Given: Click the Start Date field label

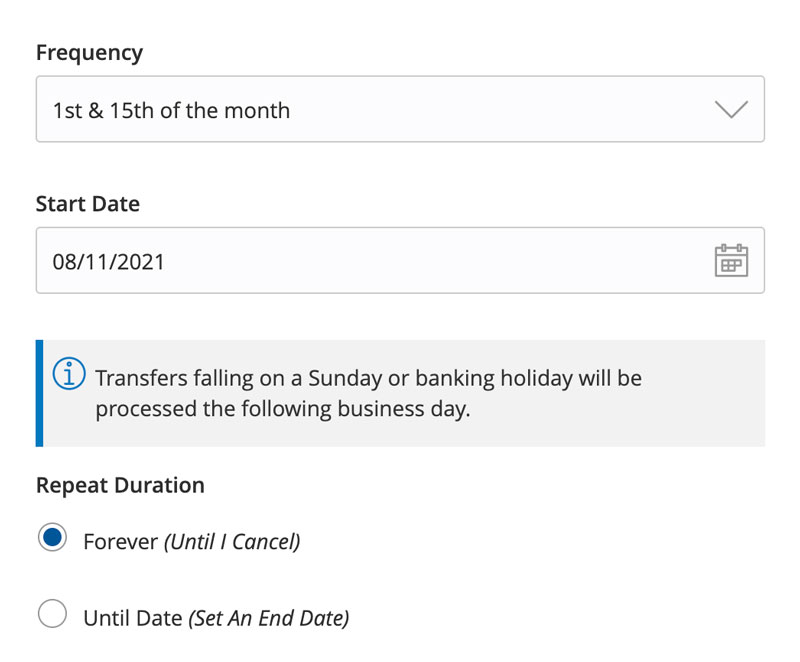Looking at the screenshot, I should (88, 204).
